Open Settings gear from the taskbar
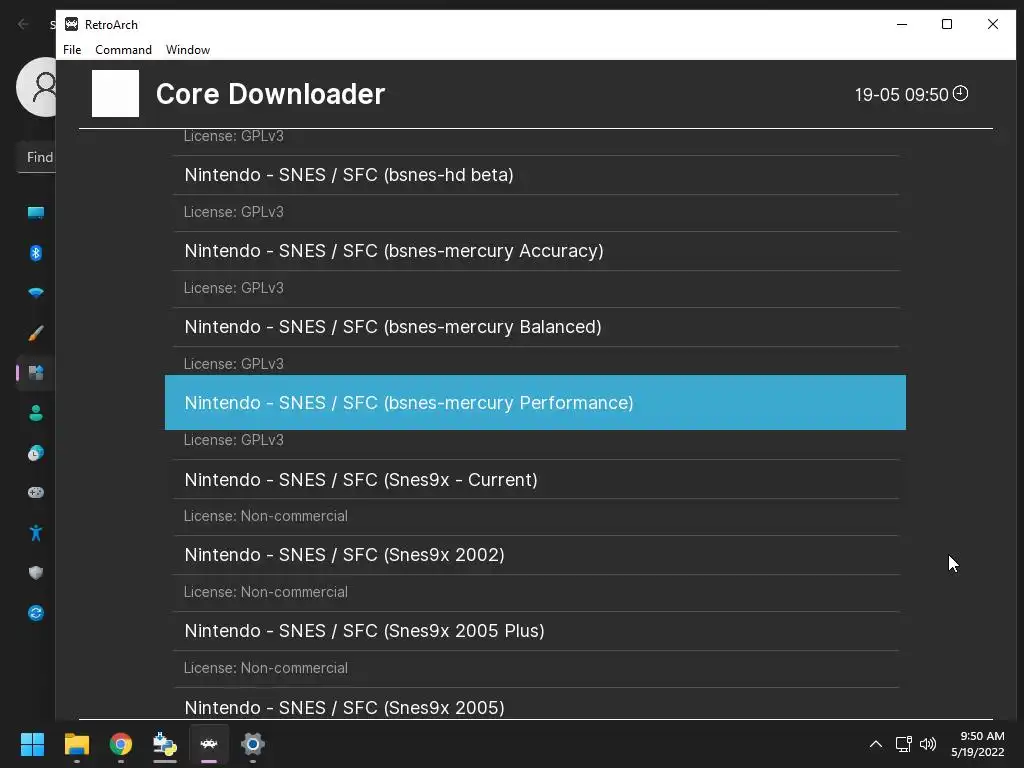Screen dimensions: 1024x768 pos(253,744)
